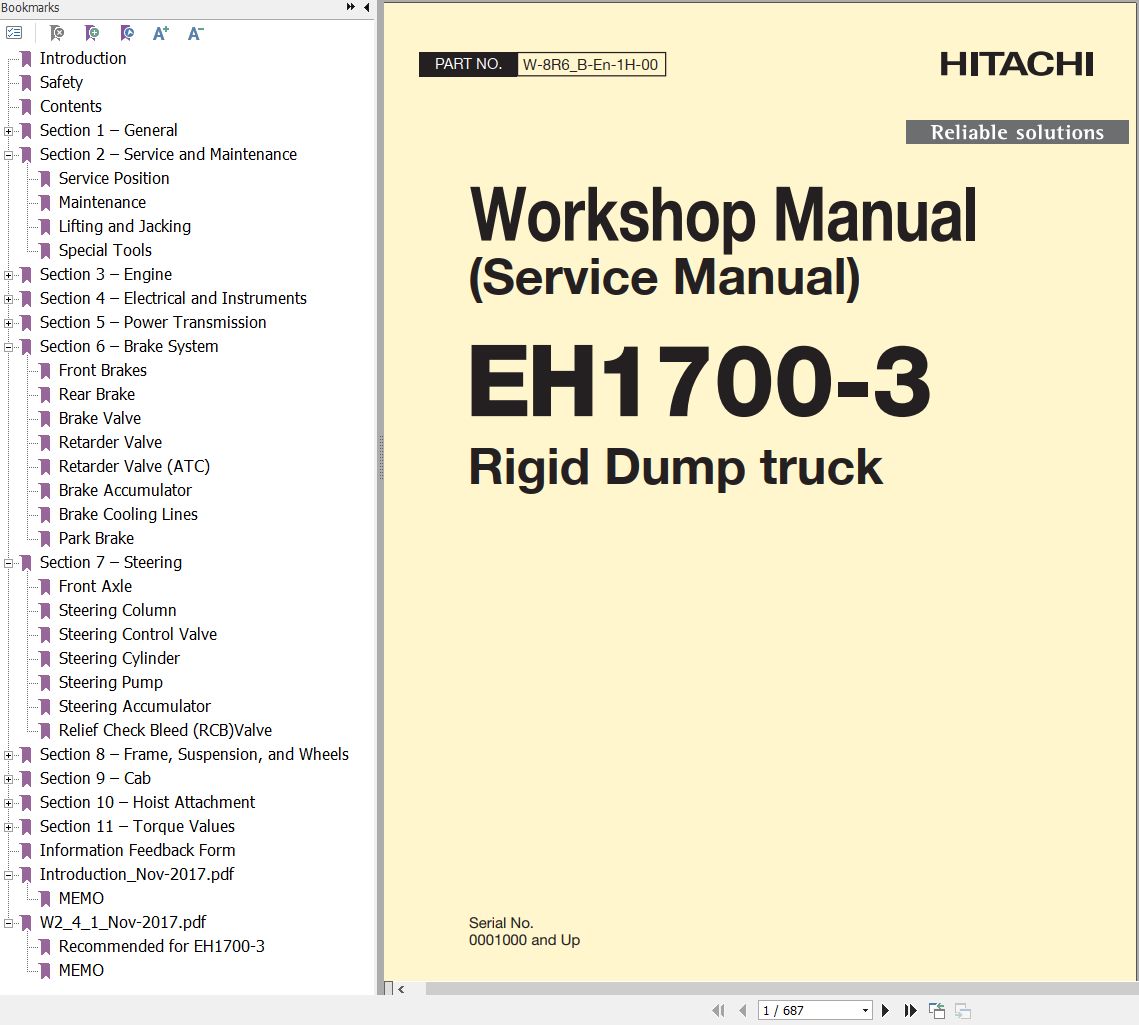
Task: Increase bookmark text size with A+
Action: (160, 33)
